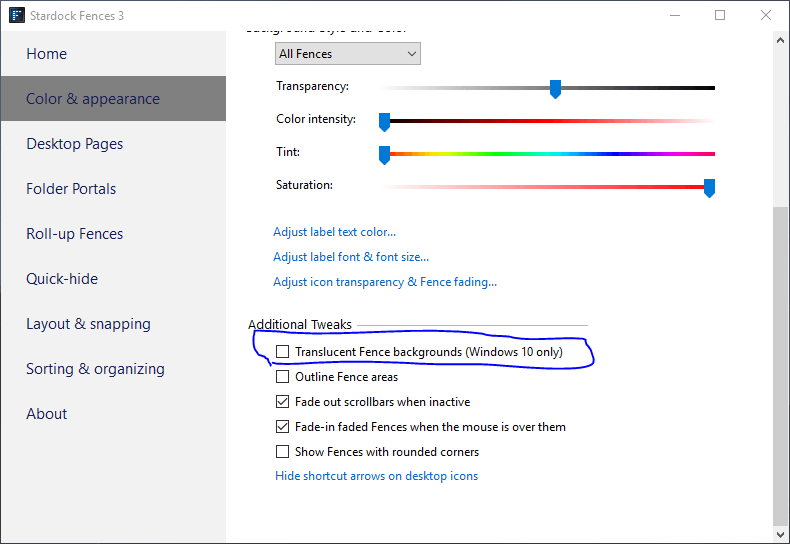Uncheck Fade-in faded Fences on mouse over
Image resolution: width=790 pixels, height=544 pixels.
283,427
